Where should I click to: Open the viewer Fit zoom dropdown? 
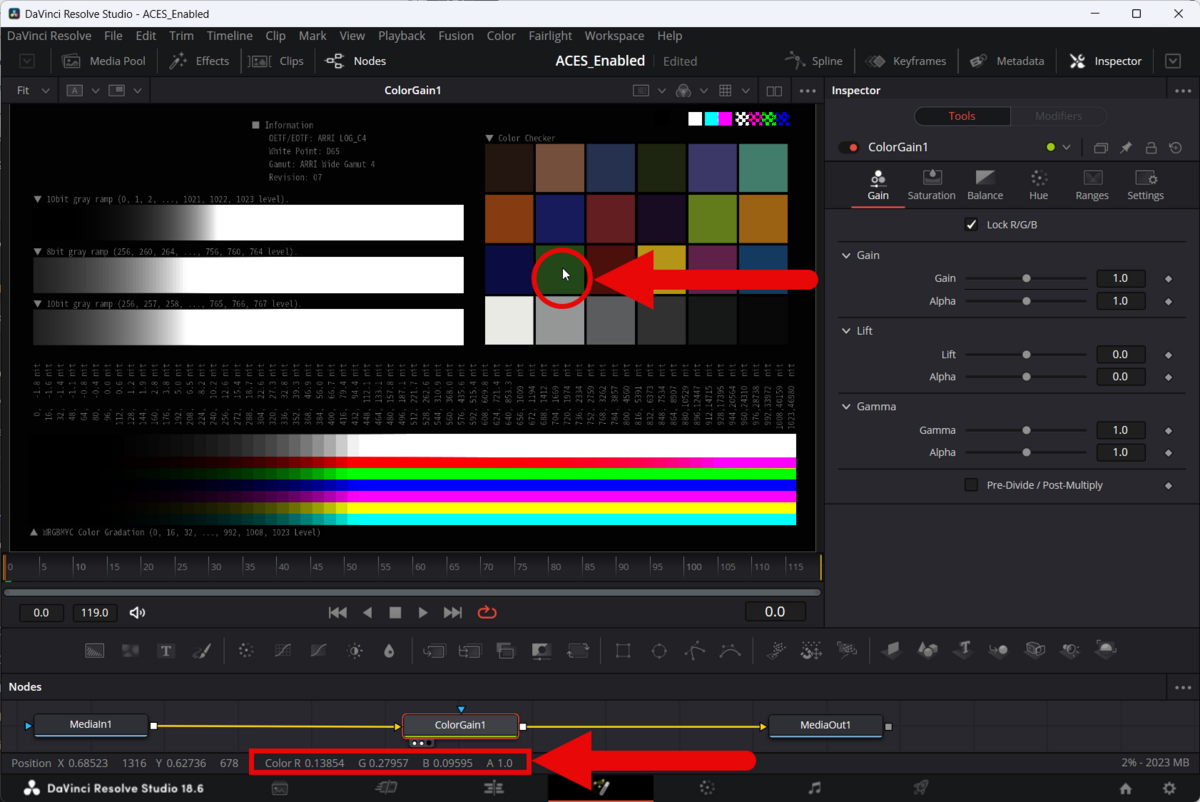pyautogui.click(x=35, y=90)
